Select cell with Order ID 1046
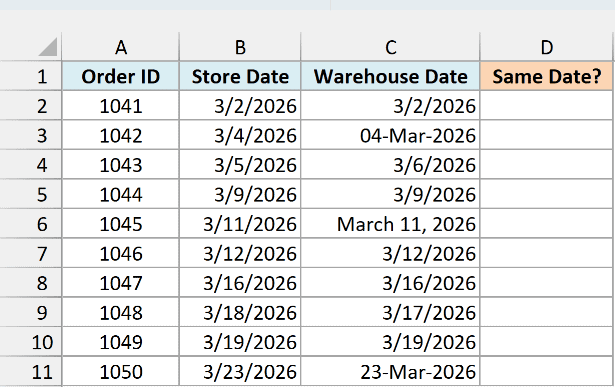Screen dimensions: 615x387 120,253
